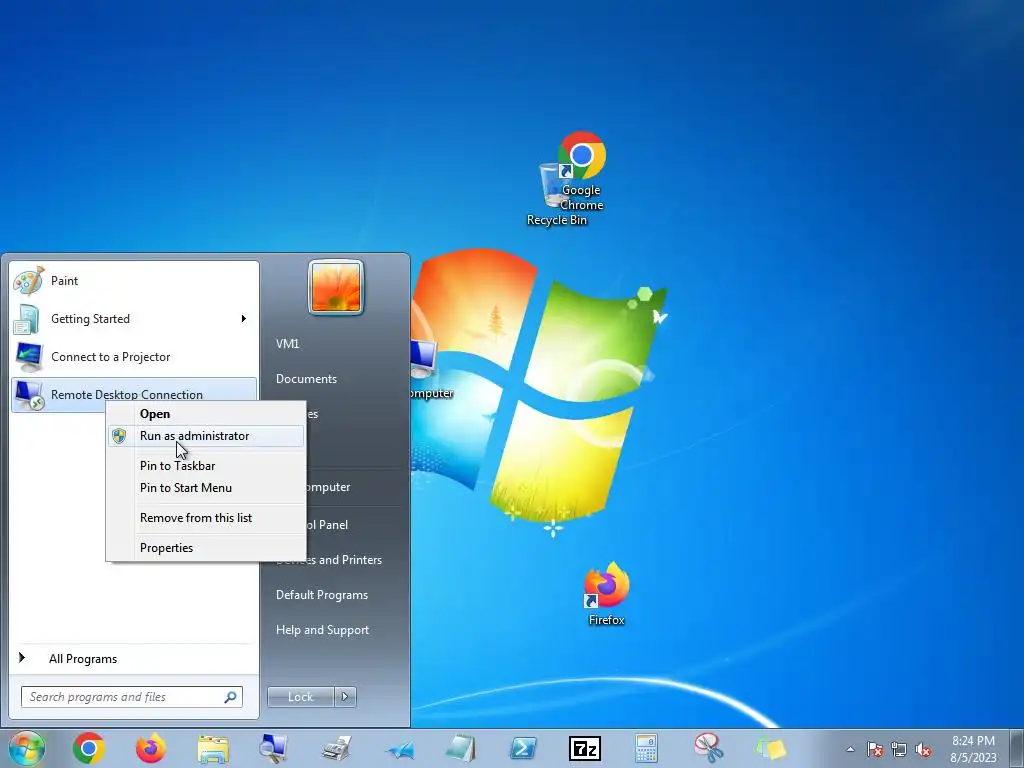The width and height of the screenshot is (1024, 768).
Task: Select Pin to Start Menu
Action: click(206, 488)
